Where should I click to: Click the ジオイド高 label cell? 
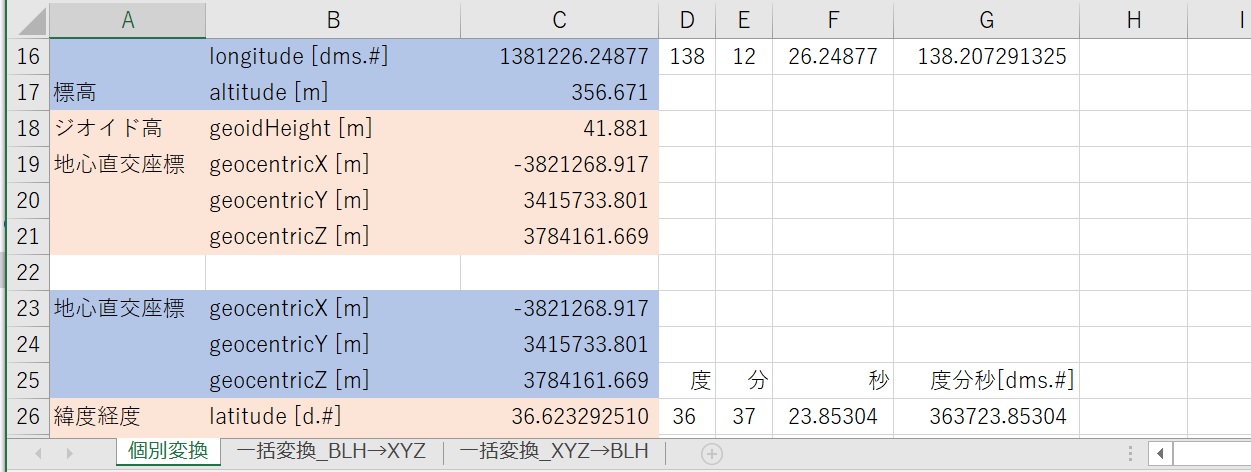pyautogui.click(x=127, y=129)
